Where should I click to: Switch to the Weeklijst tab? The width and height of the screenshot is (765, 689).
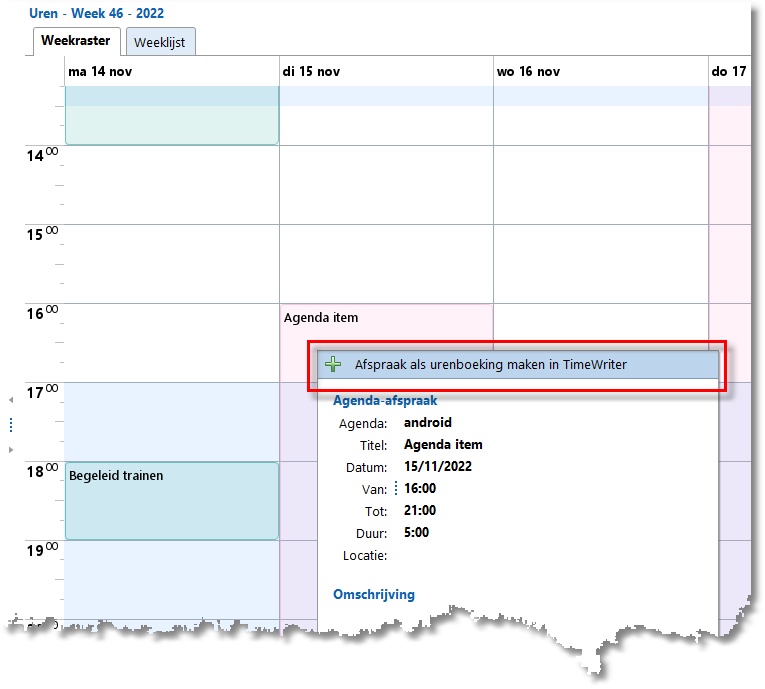[x=160, y=43]
